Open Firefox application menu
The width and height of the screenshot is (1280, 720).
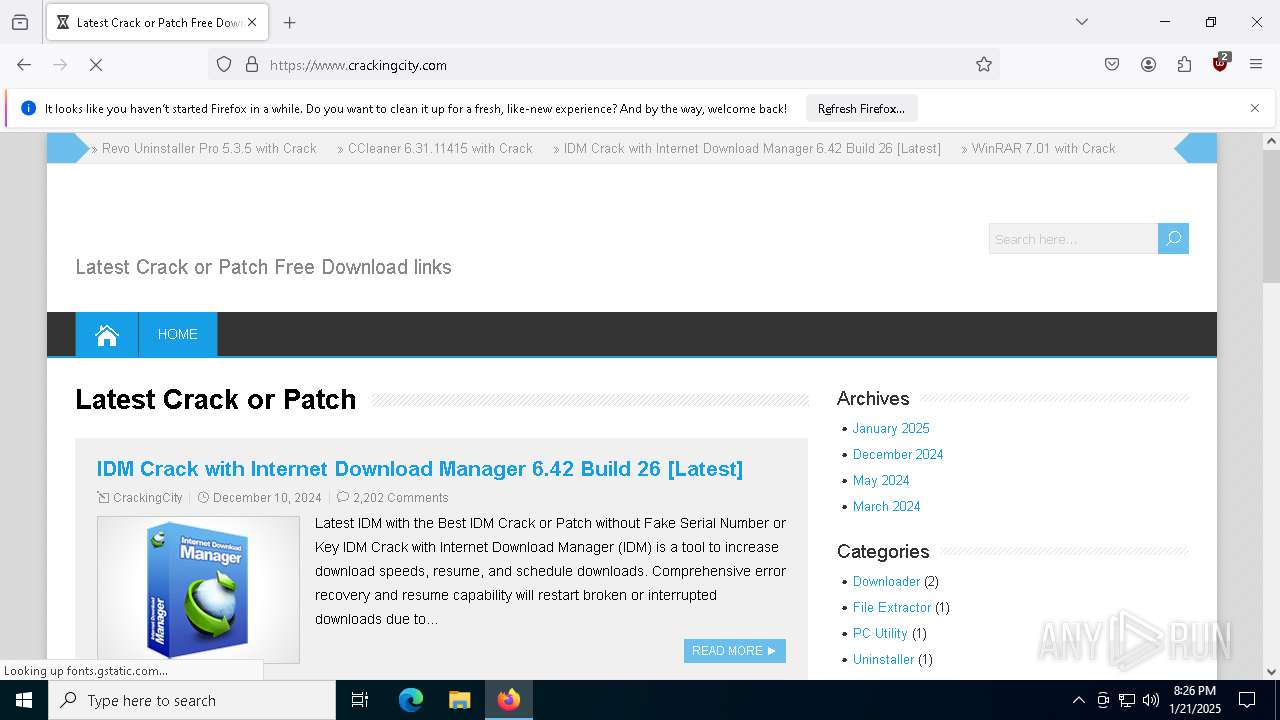[x=1256, y=65]
